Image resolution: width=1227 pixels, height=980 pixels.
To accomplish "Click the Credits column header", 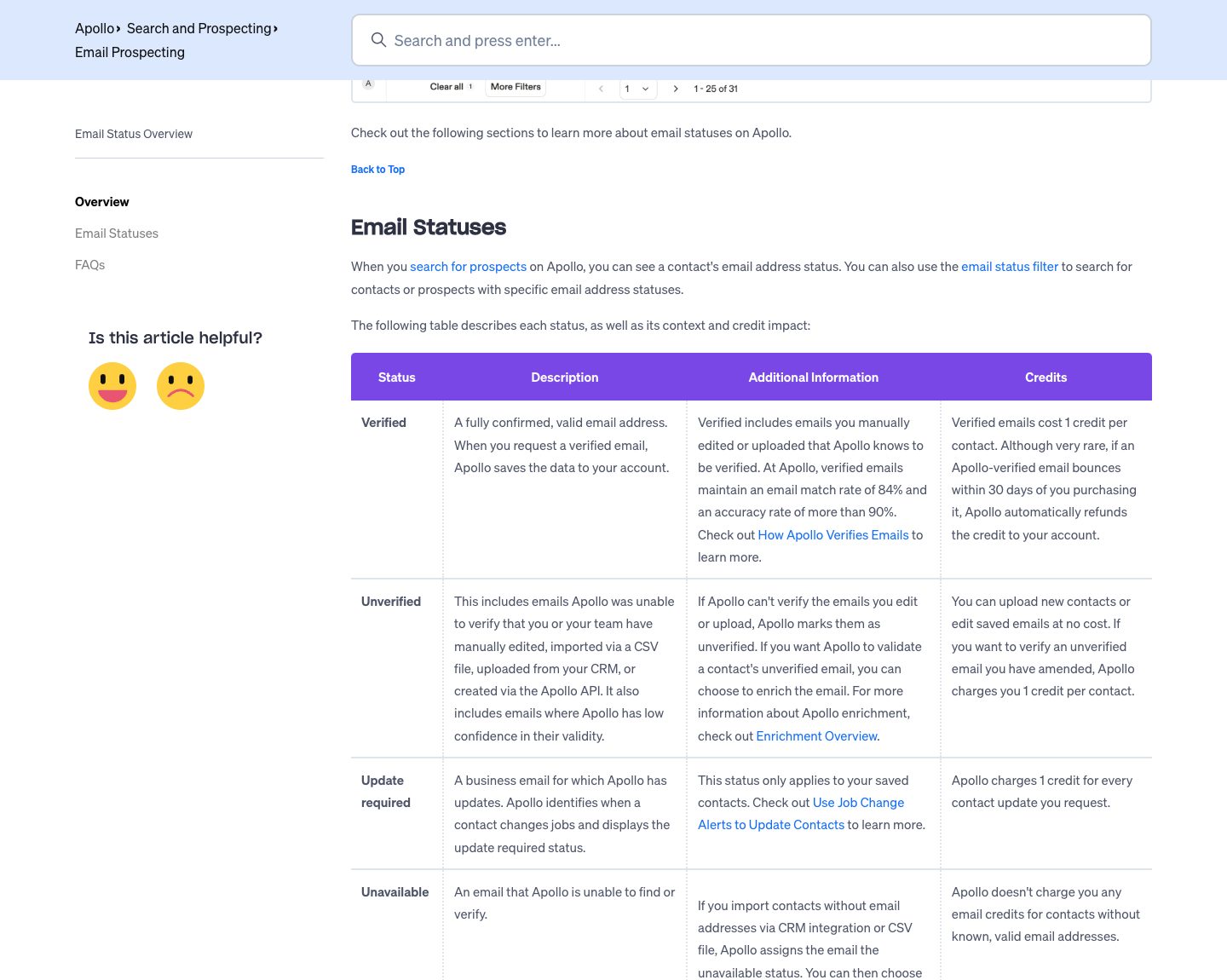I will [x=1046, y=378].
